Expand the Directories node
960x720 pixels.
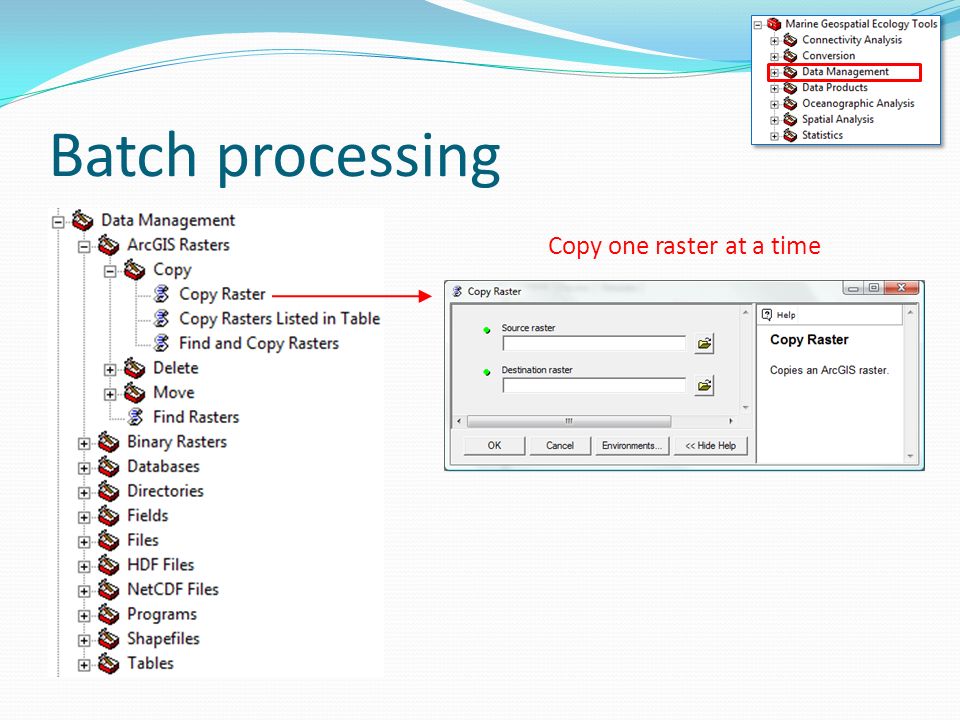(x=84, y=493)
